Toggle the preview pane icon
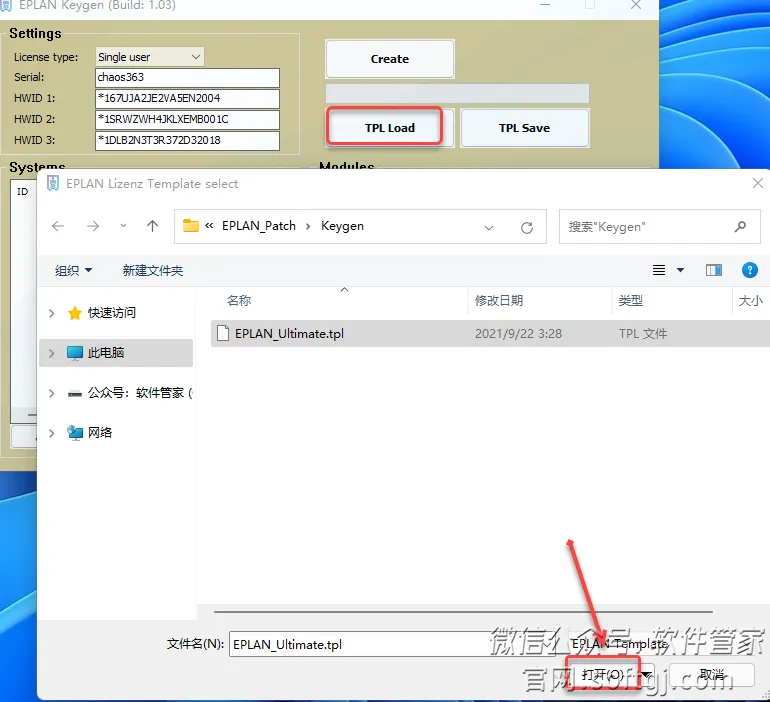The image size is (770, 702). click(x=714, y=270)
